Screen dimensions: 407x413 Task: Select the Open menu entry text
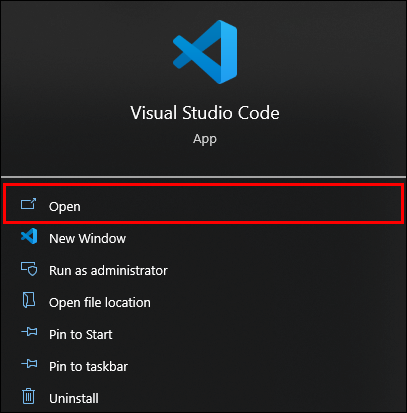click(65, 207)
